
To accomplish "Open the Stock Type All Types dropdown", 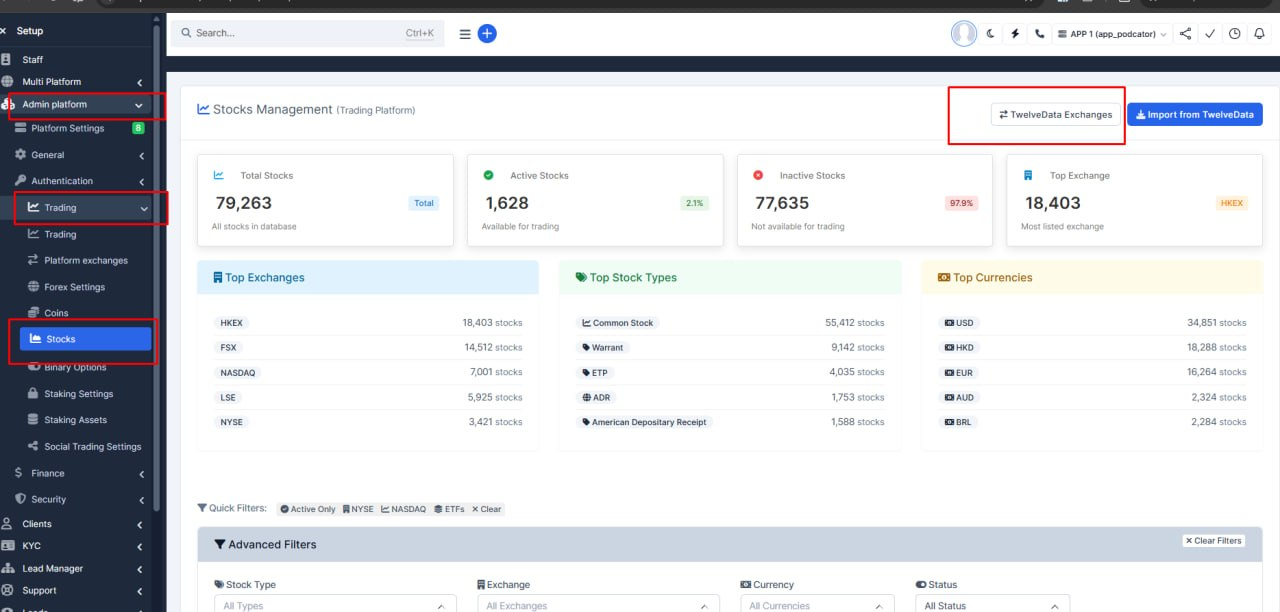I will 335,604.
